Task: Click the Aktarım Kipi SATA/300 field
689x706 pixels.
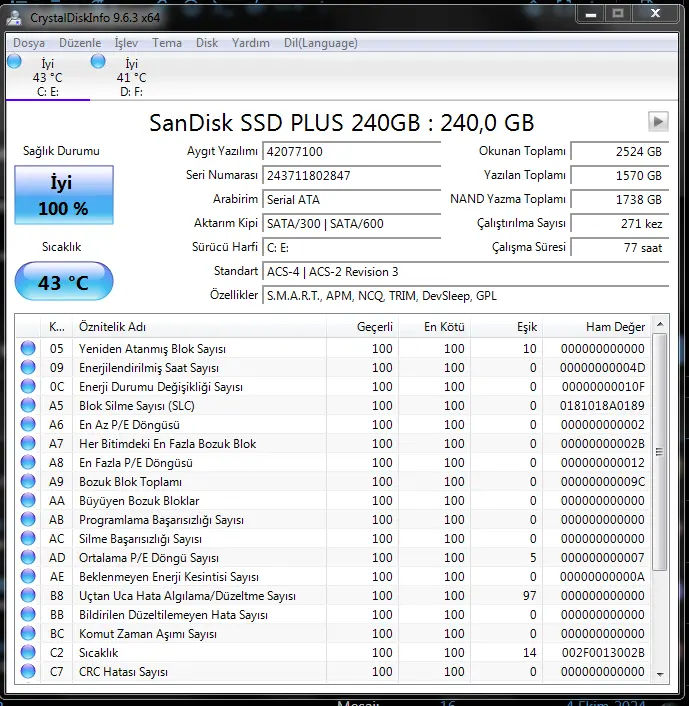Action: coord(351,223)
